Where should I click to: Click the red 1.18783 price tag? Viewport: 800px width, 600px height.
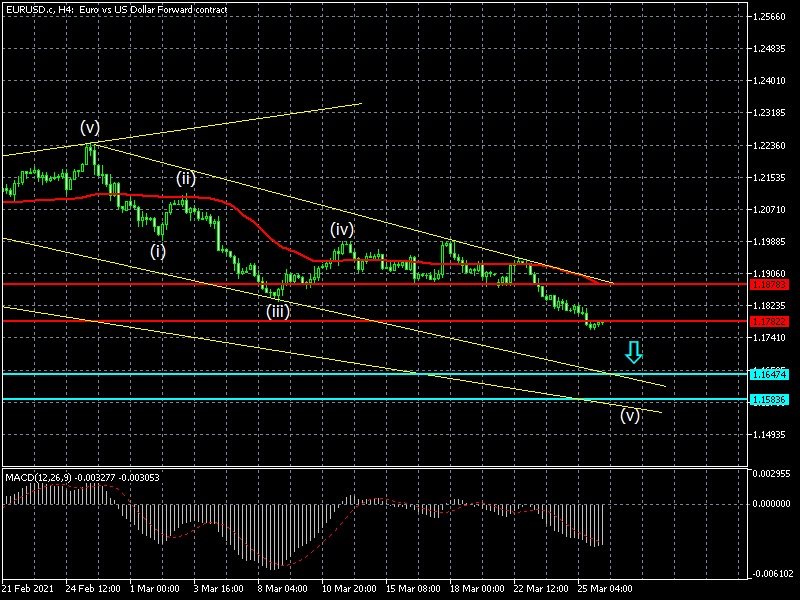pyautogui.click(x=768, y=285)
